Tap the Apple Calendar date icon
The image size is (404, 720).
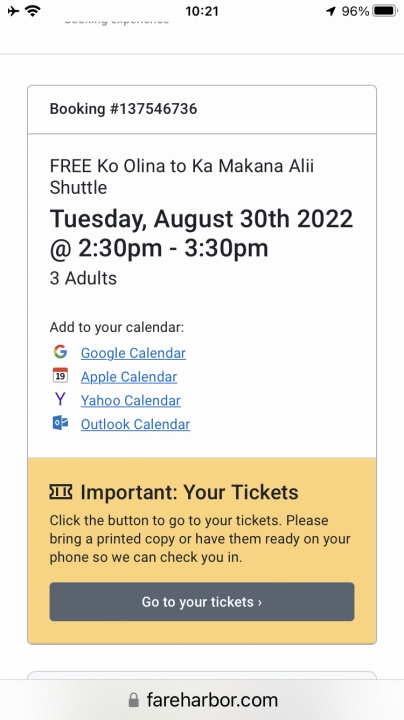(x=60, y=375)
